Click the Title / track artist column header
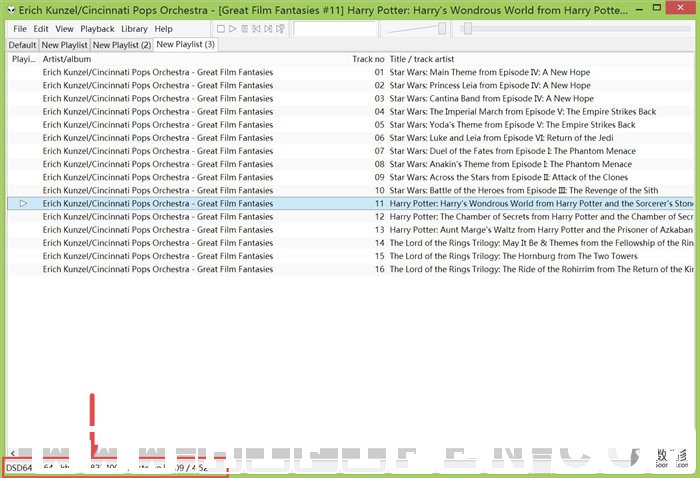 [x=541, y=59]
